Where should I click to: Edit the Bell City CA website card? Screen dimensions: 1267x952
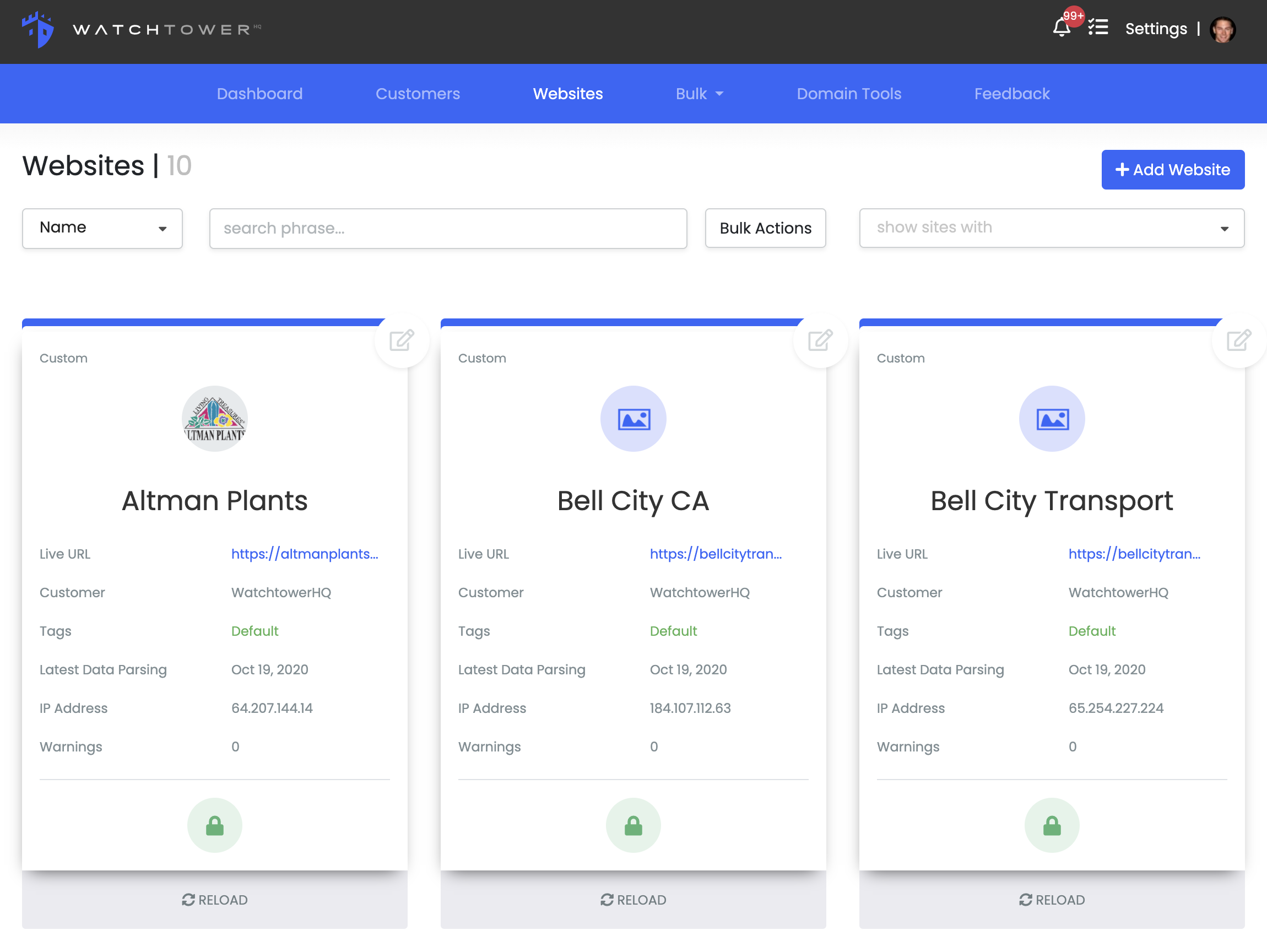pos(820,340)
